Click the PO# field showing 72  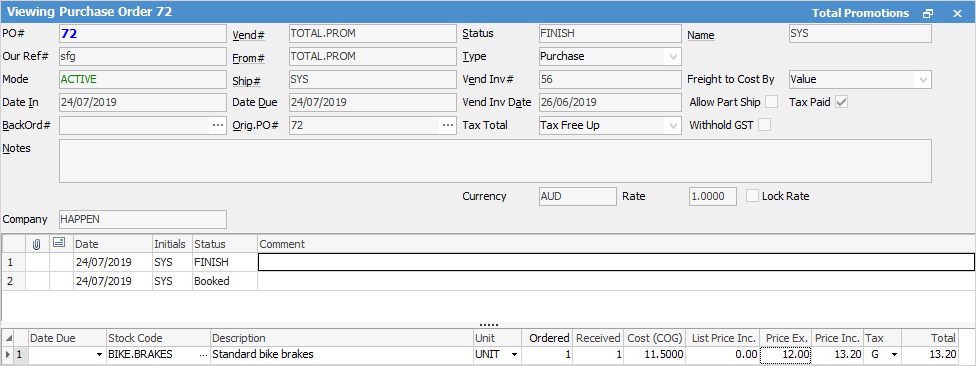pyautogui.click(x=143, y=34)
